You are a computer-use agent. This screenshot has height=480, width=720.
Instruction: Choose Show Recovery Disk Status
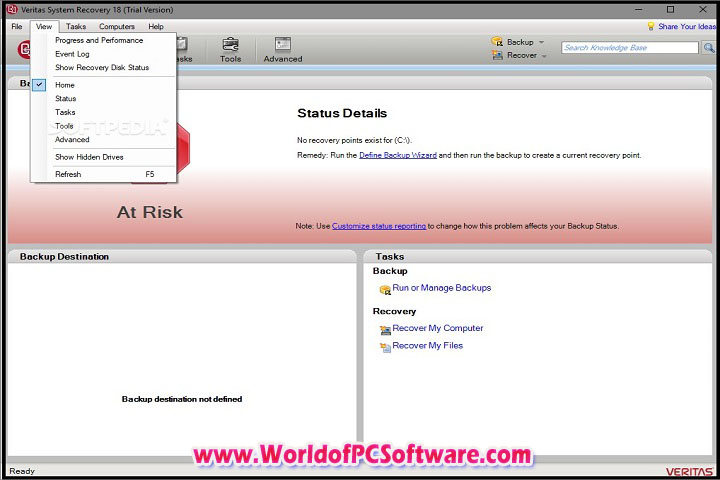tap(102, 67)
